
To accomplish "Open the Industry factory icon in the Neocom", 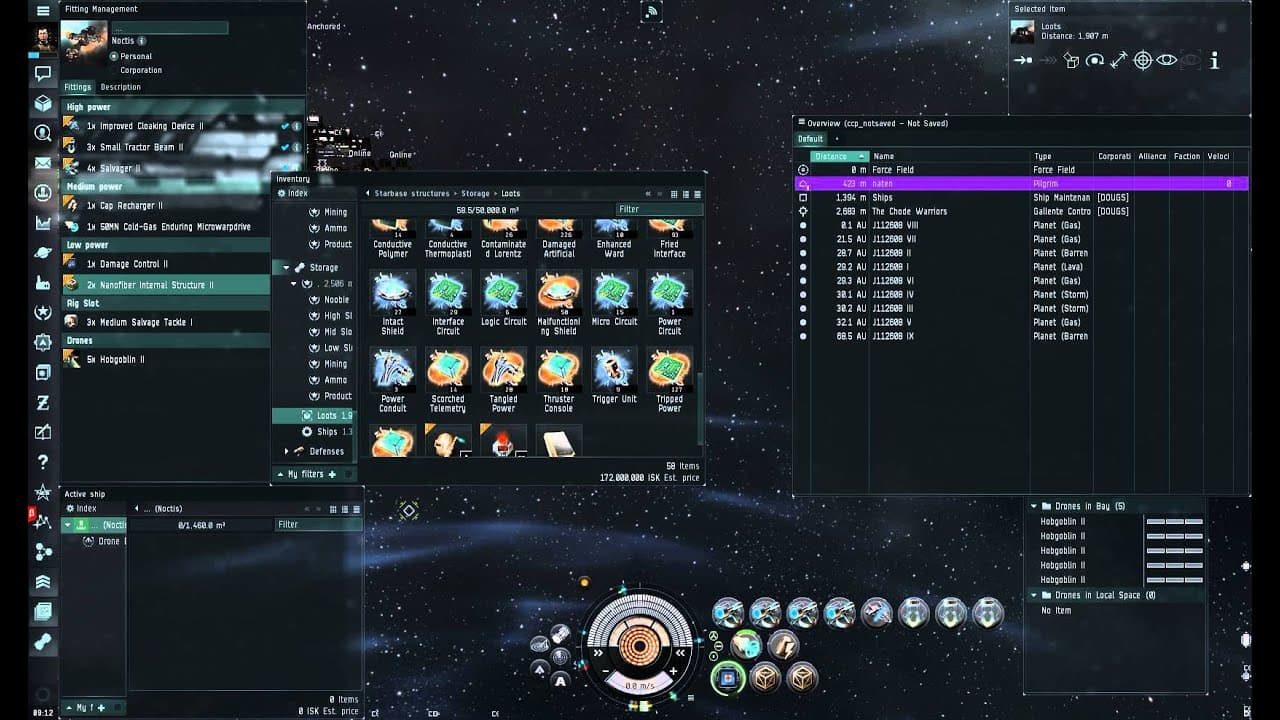I will 43,283.
